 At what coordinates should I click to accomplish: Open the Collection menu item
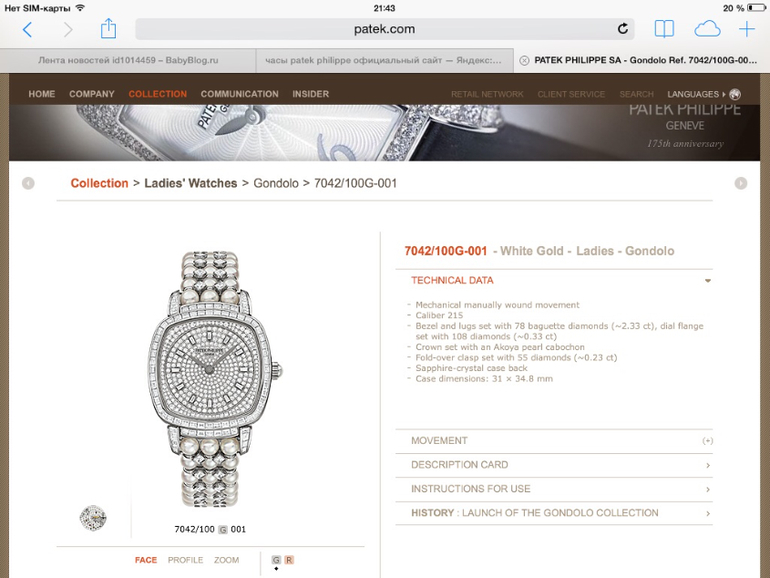pyautogui.click(x=158, y=94)
